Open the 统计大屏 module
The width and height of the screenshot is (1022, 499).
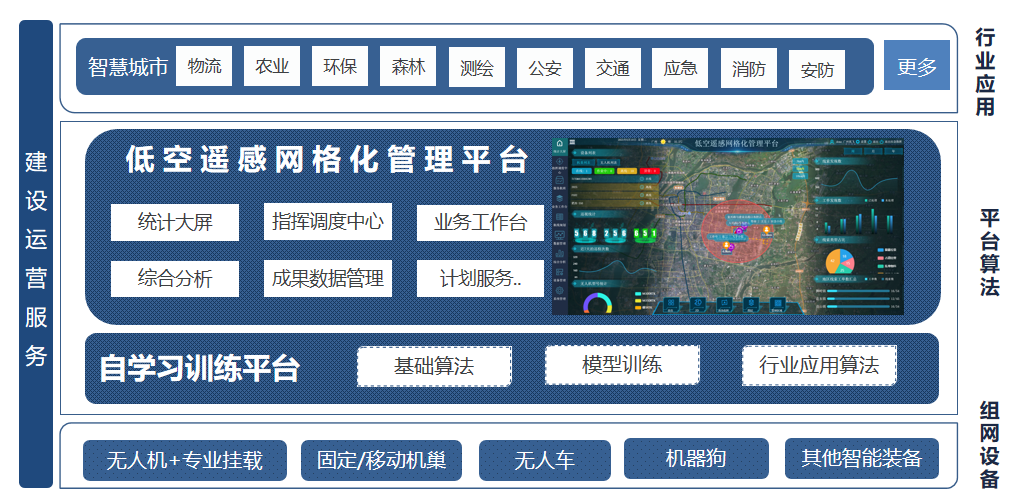(x=175, y=223)
